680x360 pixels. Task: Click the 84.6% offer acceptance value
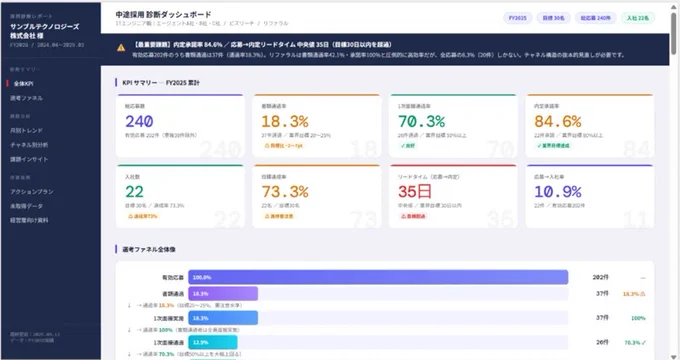(558, 121)
